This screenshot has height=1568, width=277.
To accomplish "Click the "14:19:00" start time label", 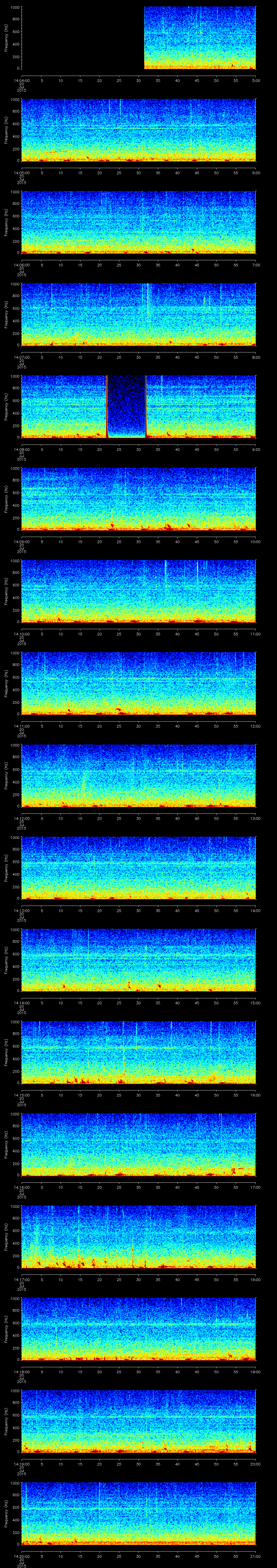I will [21, 1463].
